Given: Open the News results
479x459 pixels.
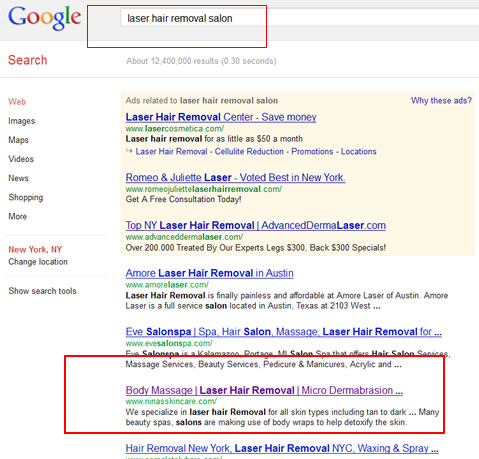Looking at the screenshot, I should tap(18, 178).
